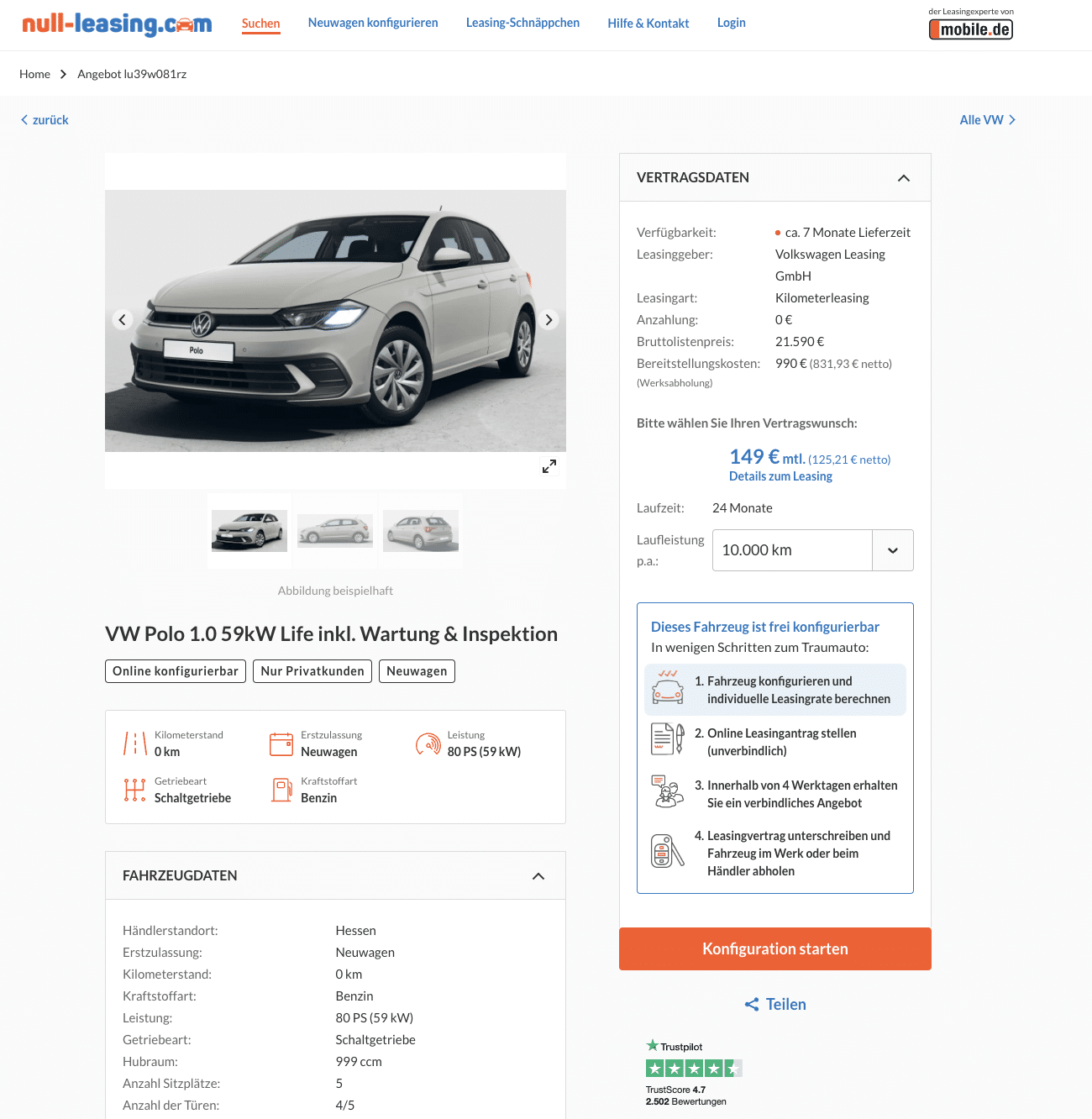Click Dieses Fahrzeug ist frei konfigurierbar heading
This screenshot has height=1119, width=1092.
click(765, 627)
